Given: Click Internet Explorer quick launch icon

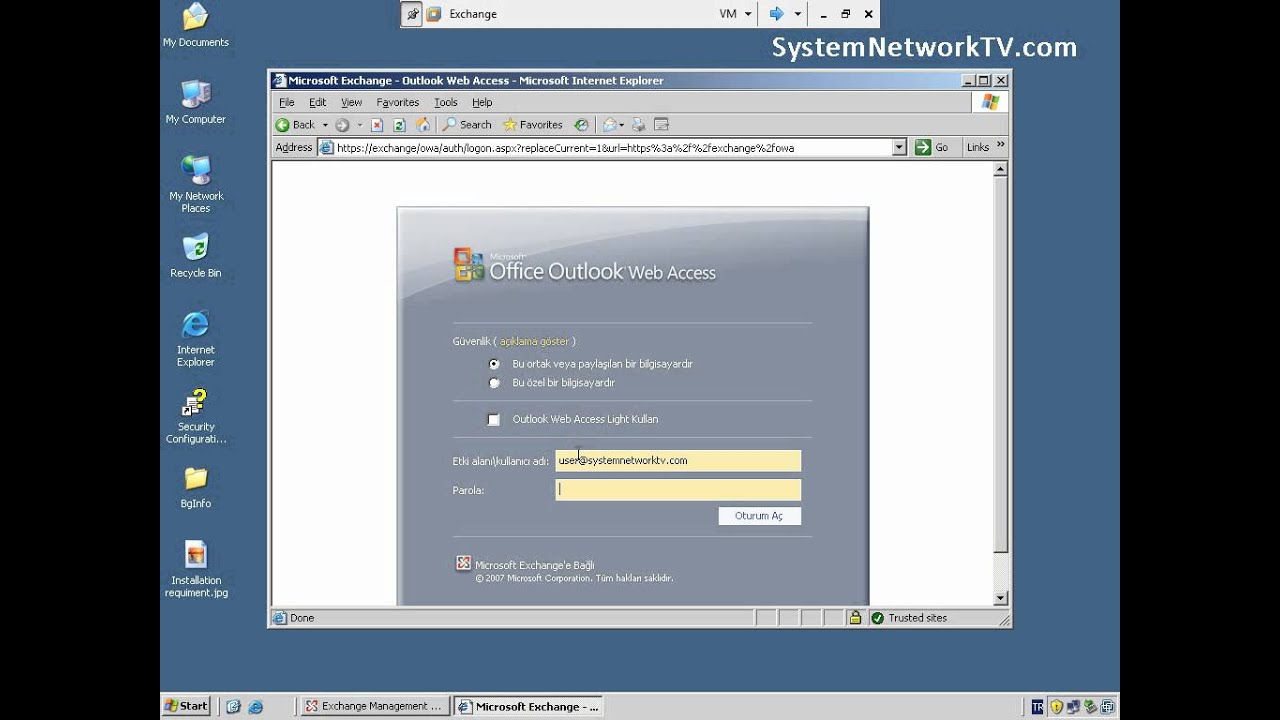Looking at the screenshot, I should click(x=255, y=706).
